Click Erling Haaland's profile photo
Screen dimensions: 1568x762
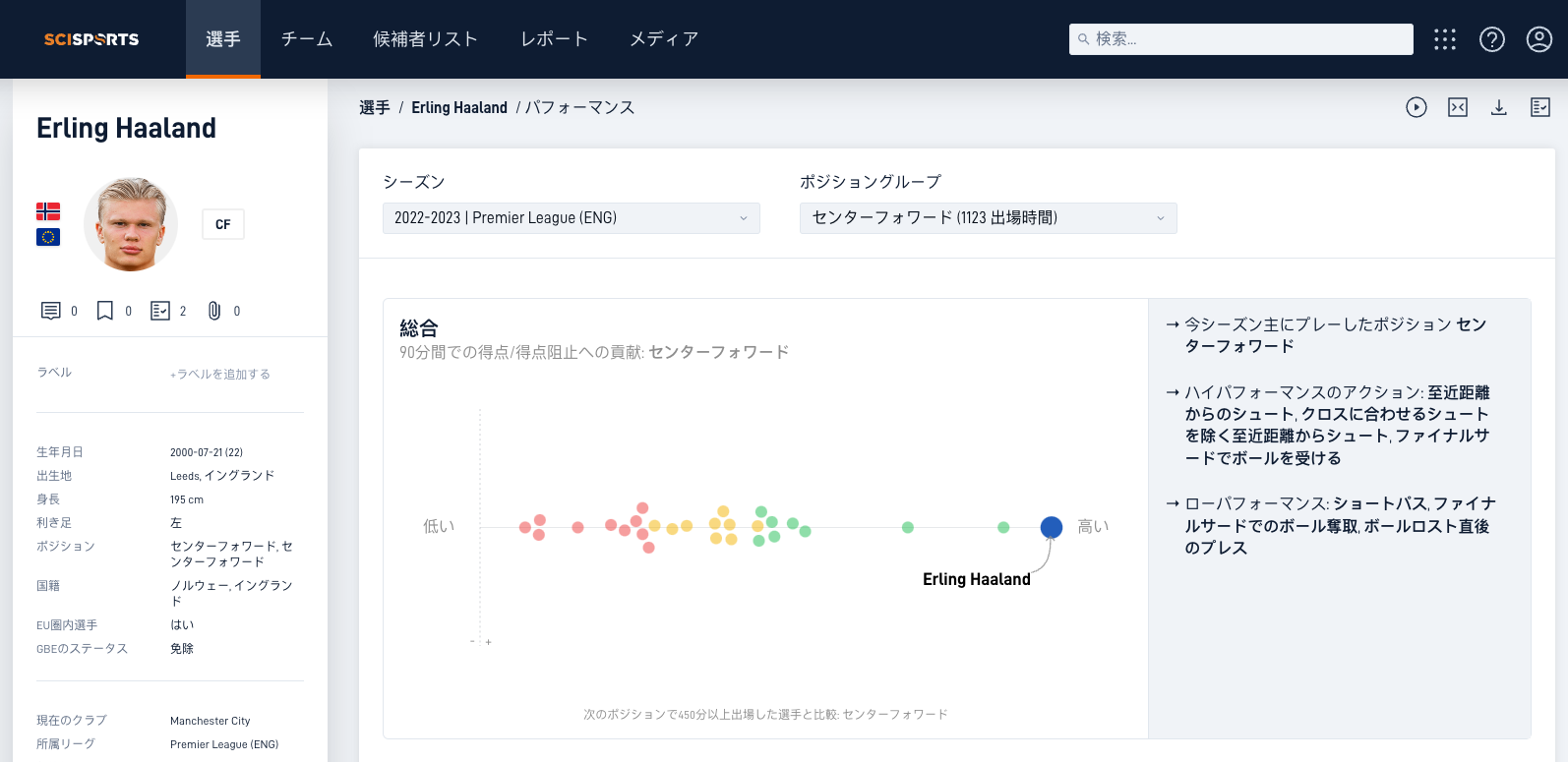pyautogui.click(x=131, y=224)
